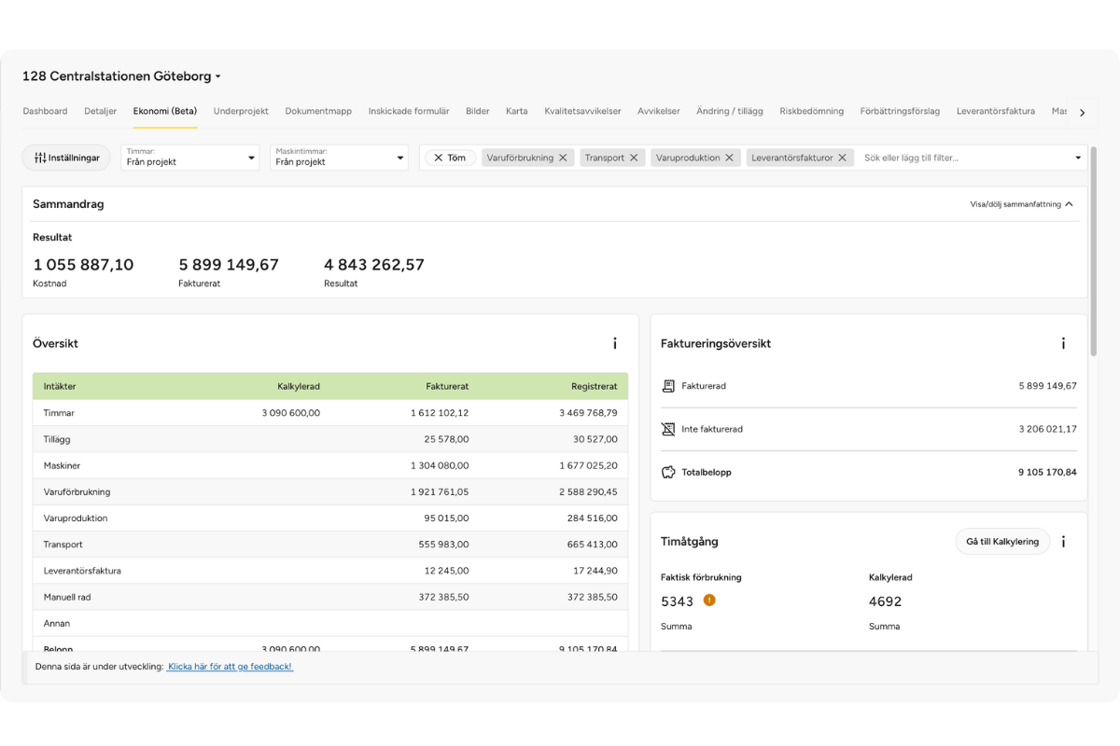The width and height of the screenshot is (1120, 746).
Task: Click the orange warning icon next to 5343
Action: tap(710, 601)
